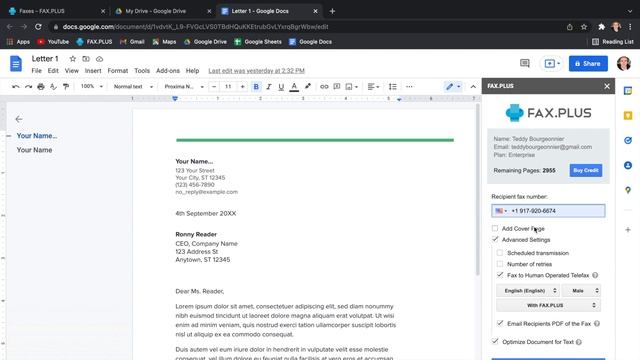Open the Male voice dropdown
The height and width of the screenshot is (360, 640).
(x=581, y=291)
